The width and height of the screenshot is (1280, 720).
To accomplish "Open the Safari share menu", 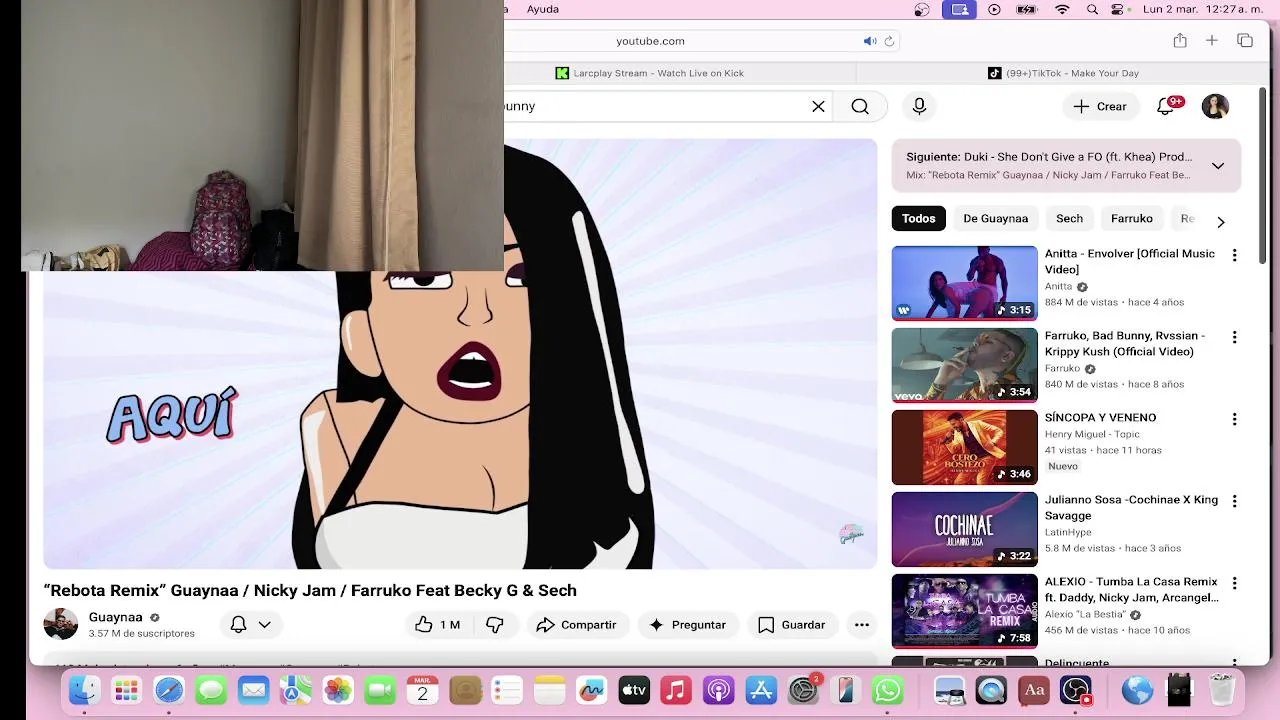I will point(1180,41).
